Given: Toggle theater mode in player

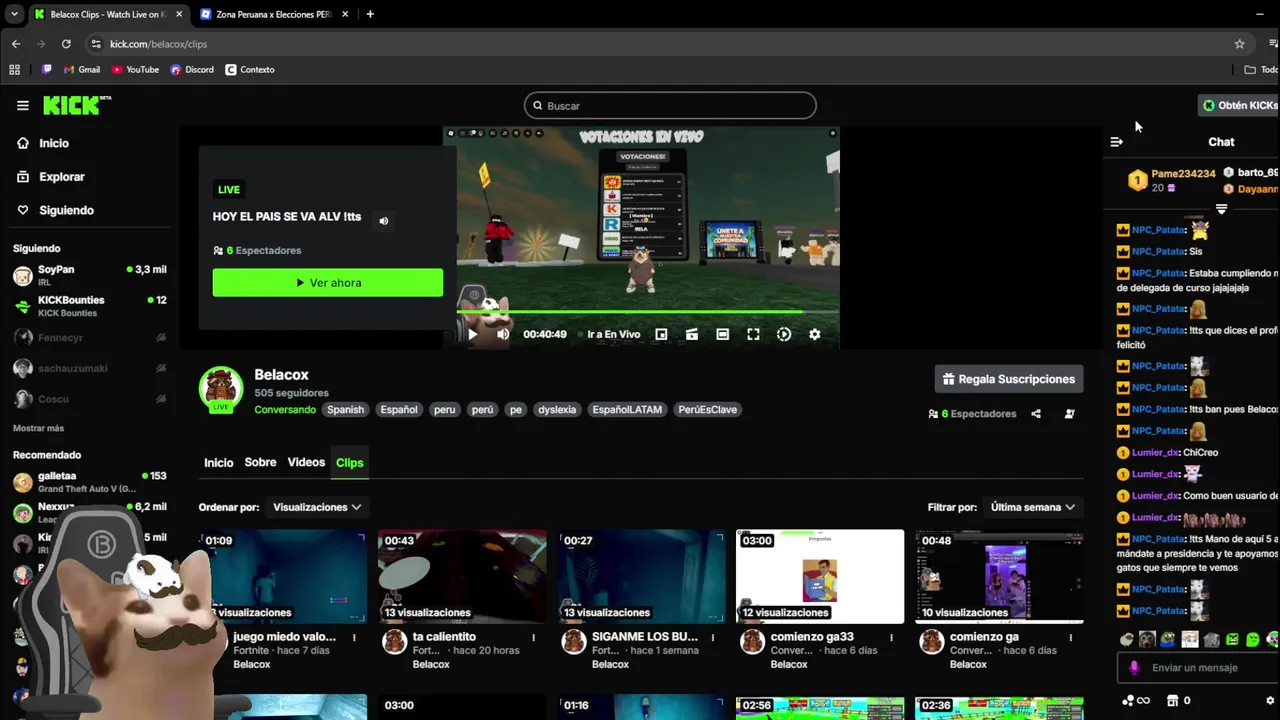Looking at the screenshot, I should click(x=722, y=334).
